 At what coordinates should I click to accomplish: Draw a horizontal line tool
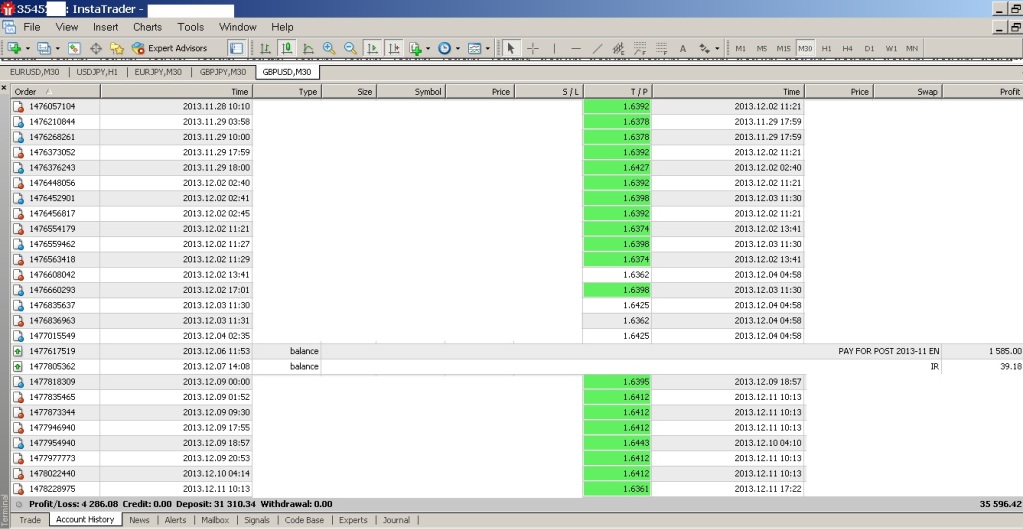pyautogui.click(x=575, y=48)
